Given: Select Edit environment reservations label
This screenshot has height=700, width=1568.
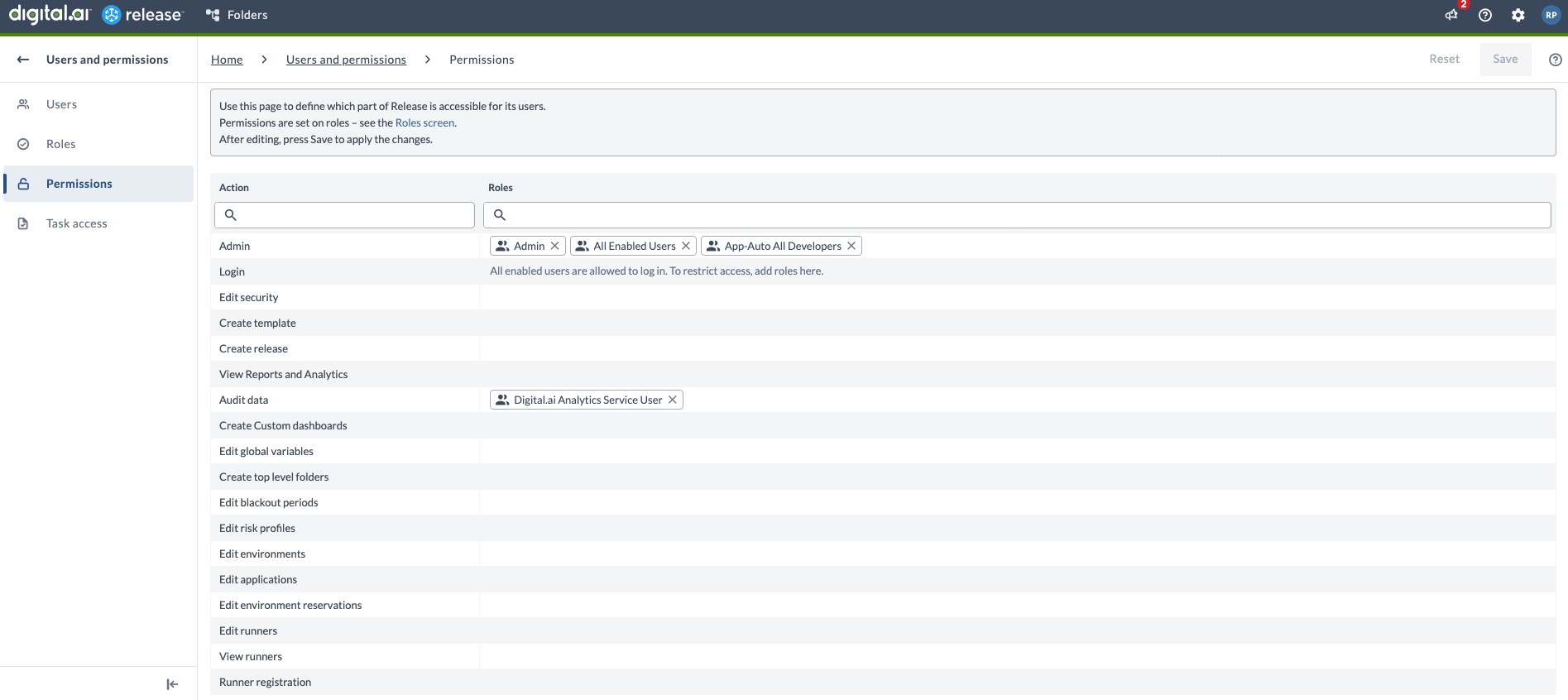Looking at the screenshot, I should pyautogui.click(x=290, y=605).
